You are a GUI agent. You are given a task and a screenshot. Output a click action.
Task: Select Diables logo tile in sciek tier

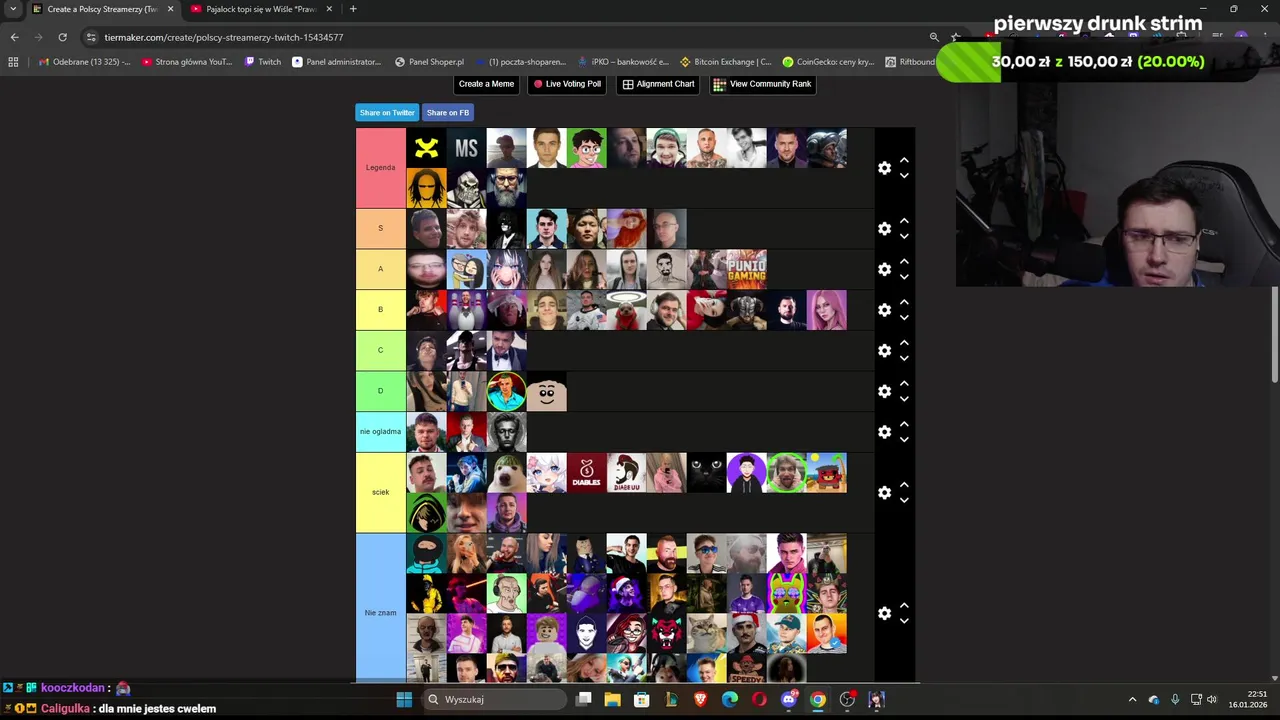tap(586, 473)
